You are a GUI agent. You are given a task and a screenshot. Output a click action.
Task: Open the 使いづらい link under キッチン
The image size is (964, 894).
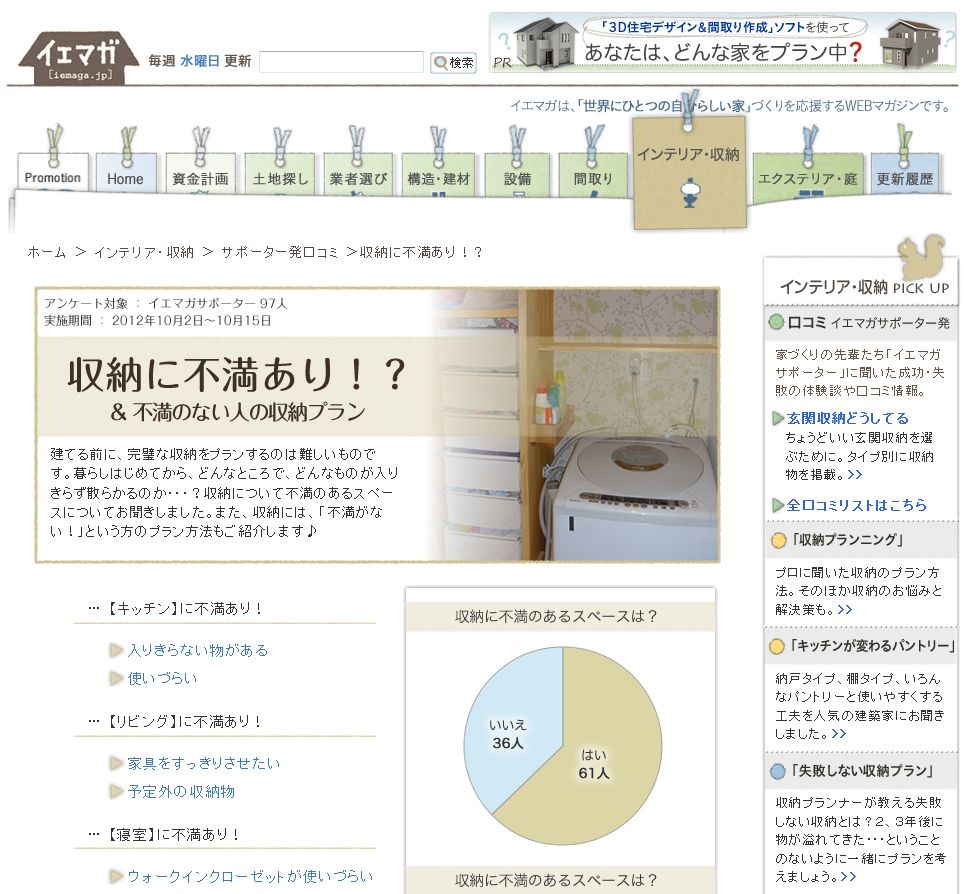click(x=162, y=678)
